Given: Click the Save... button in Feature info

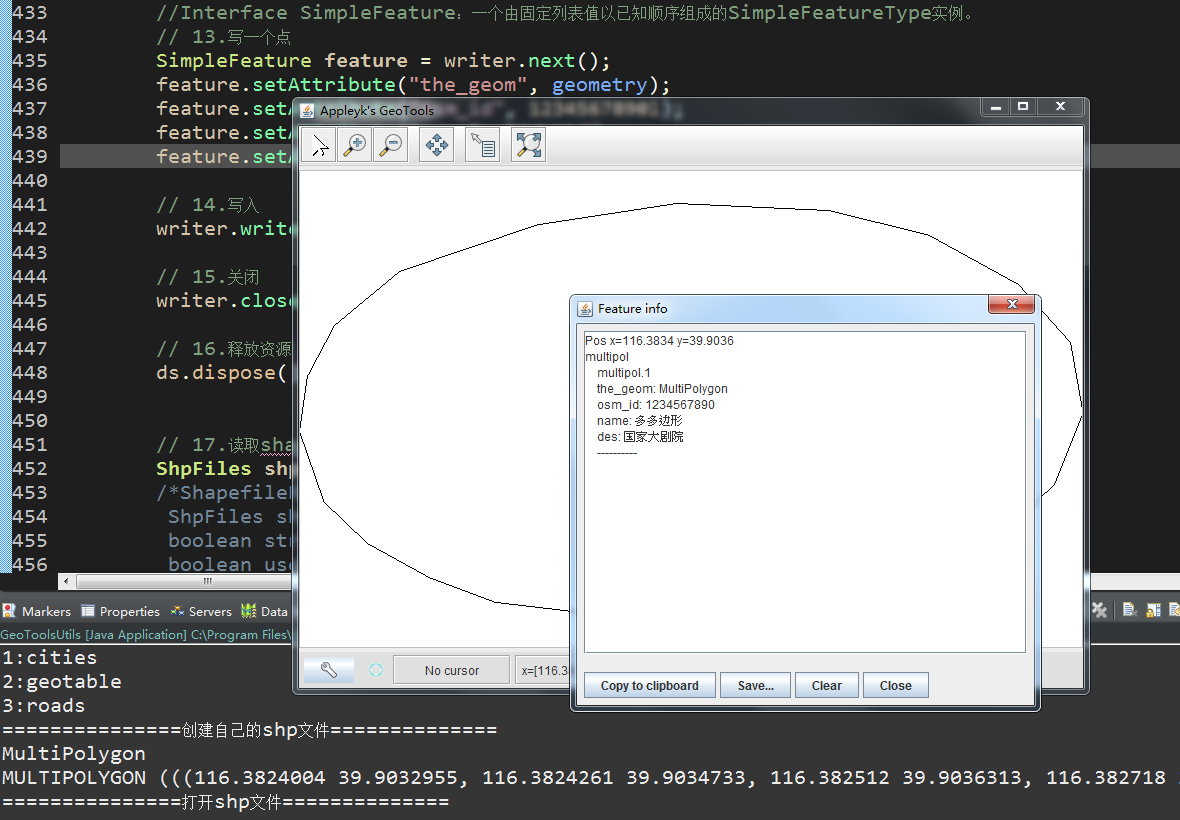Looking at the screenshot, I should point(756,685).
